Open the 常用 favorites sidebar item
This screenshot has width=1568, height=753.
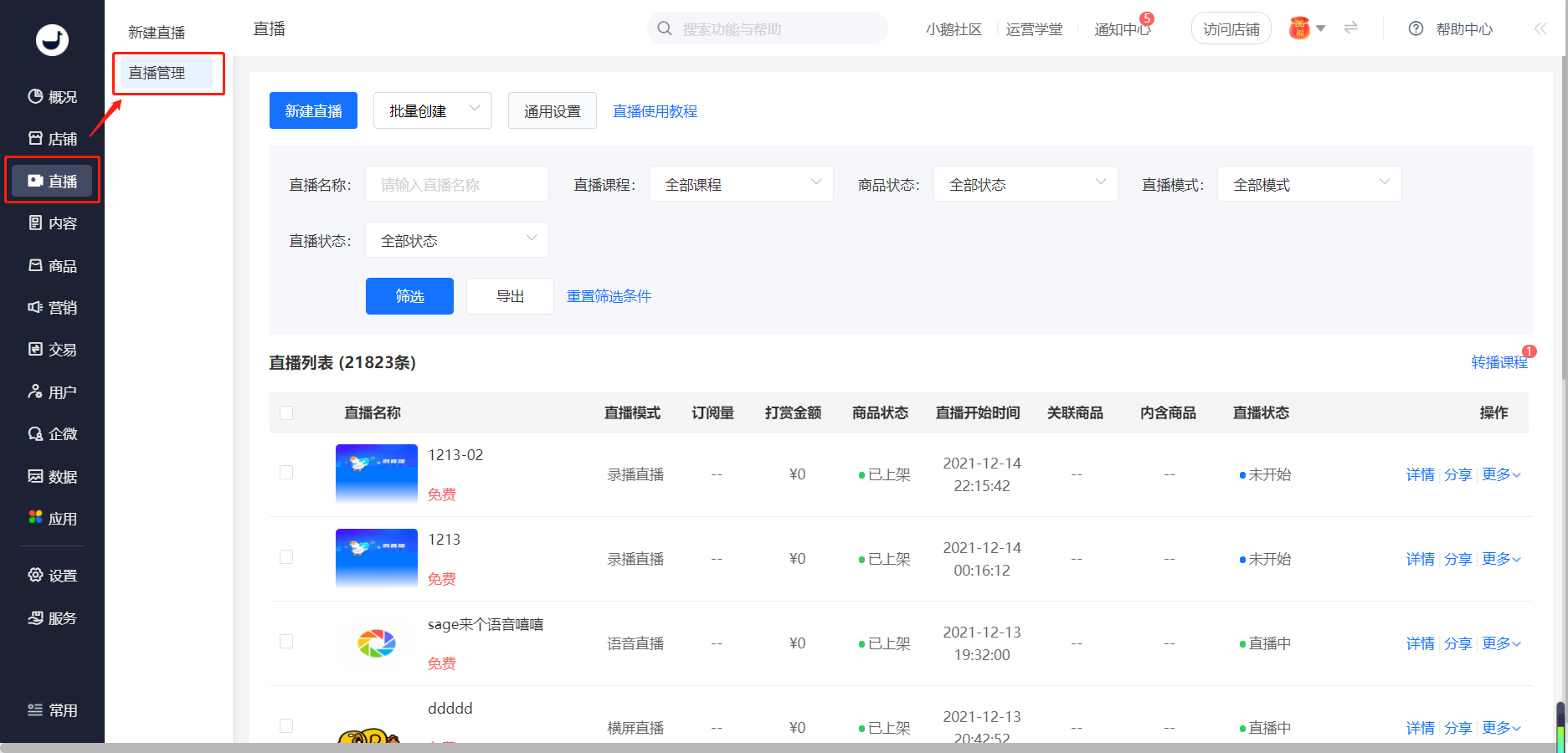(52, 710)
